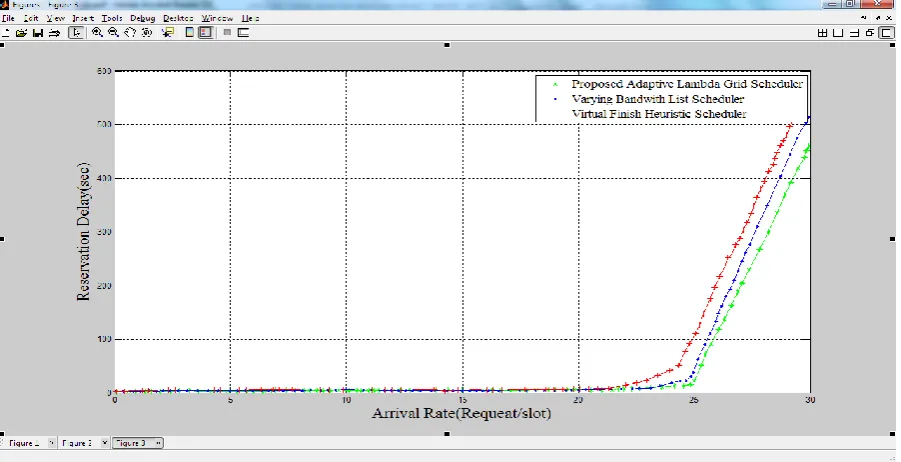Click y-axis tick label 100
Screen dimensions: 901x462
coord(104,339)
